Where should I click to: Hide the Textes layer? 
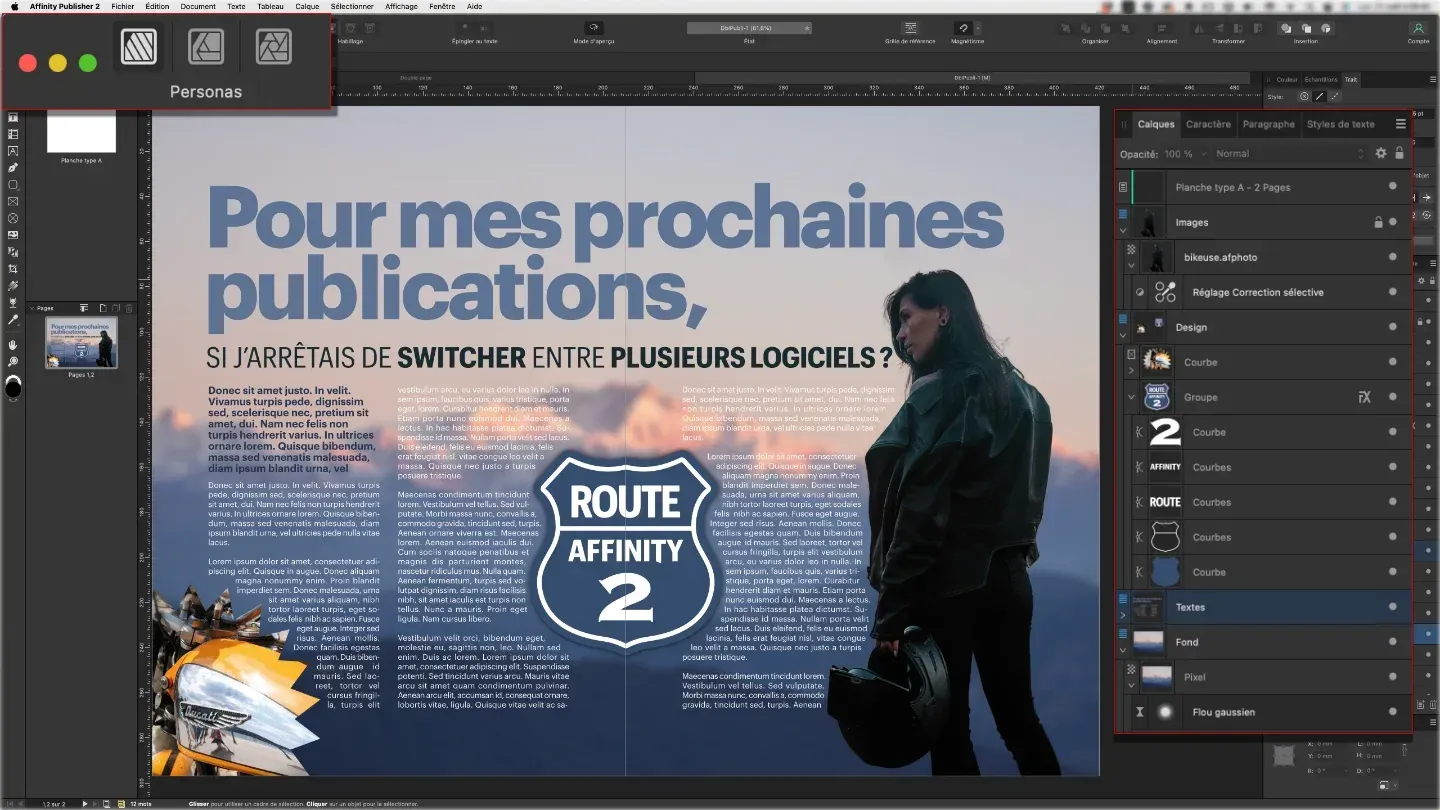1392,607
